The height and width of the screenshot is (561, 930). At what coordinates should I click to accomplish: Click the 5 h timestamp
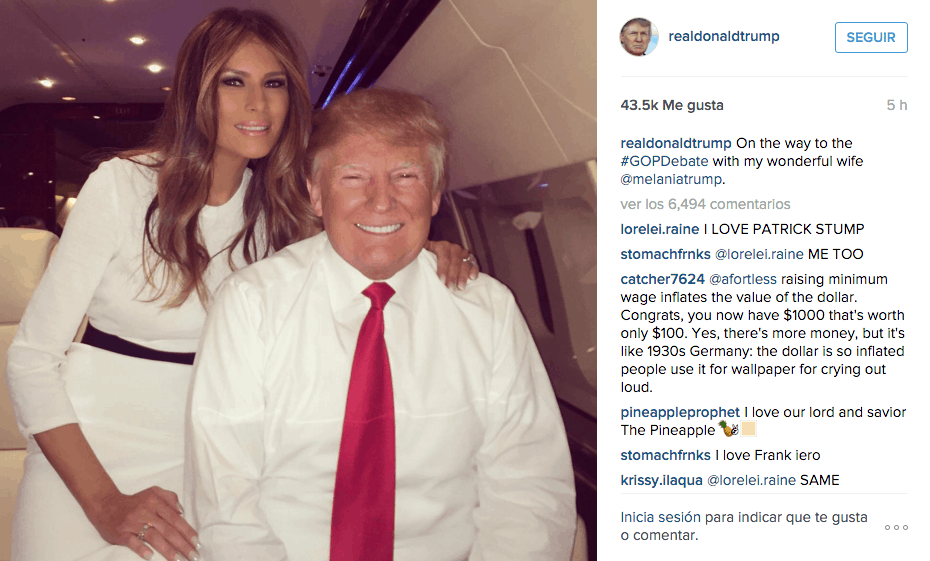tap(897, 106)
